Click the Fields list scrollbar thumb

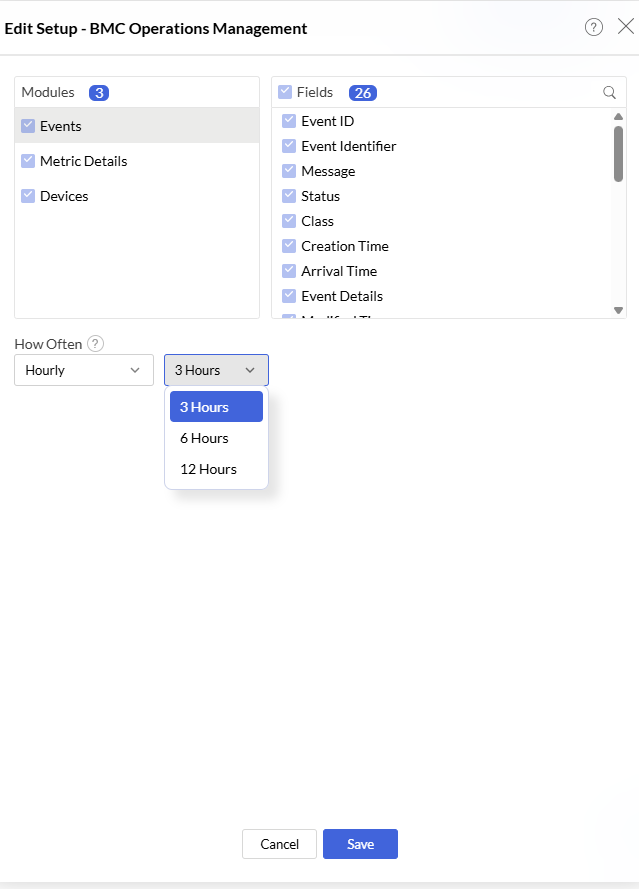pos(618,153)
